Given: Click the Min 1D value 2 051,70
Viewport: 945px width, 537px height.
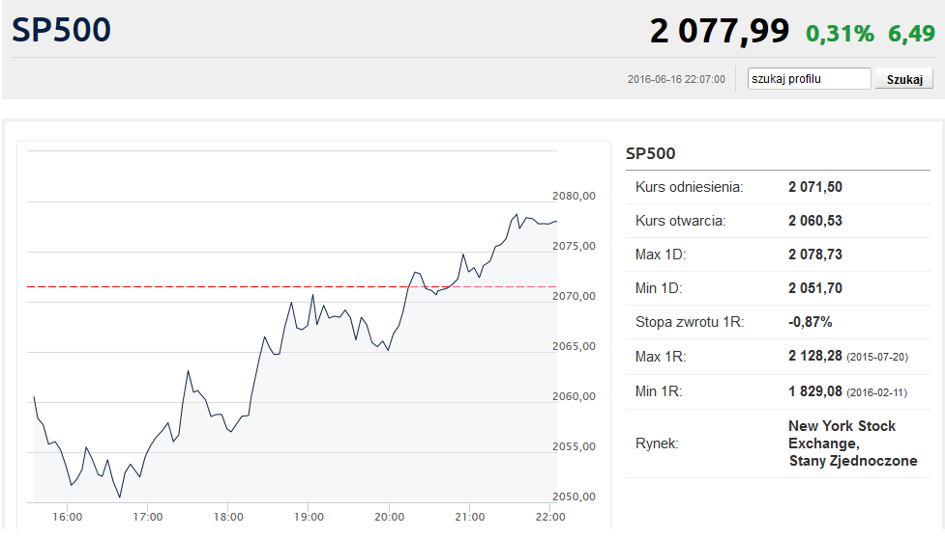Looking at the screenshot, I should [x=815, y=288].
